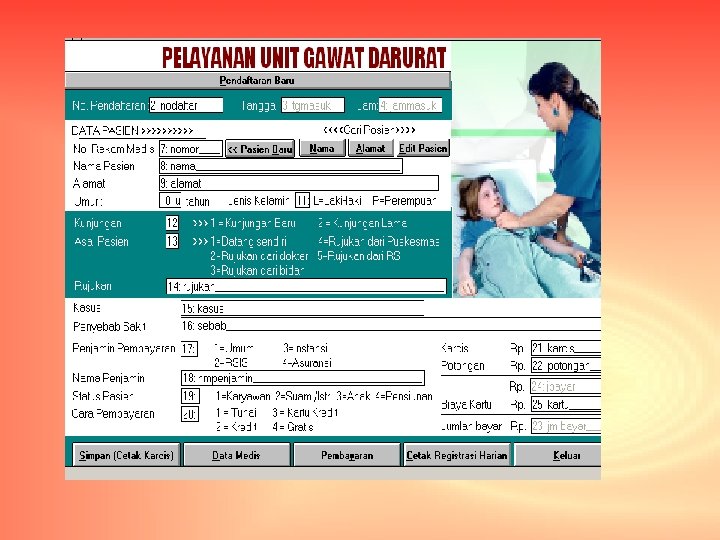Click the Nama Pasien input field

coord(281,166)
